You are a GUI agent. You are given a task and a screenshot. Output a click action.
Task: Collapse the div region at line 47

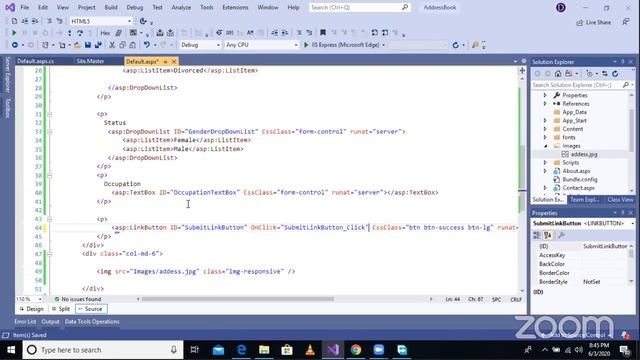49,254
